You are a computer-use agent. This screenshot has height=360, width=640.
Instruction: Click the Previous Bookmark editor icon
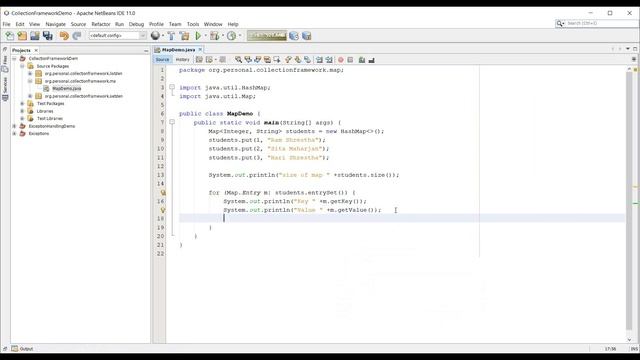289,60
